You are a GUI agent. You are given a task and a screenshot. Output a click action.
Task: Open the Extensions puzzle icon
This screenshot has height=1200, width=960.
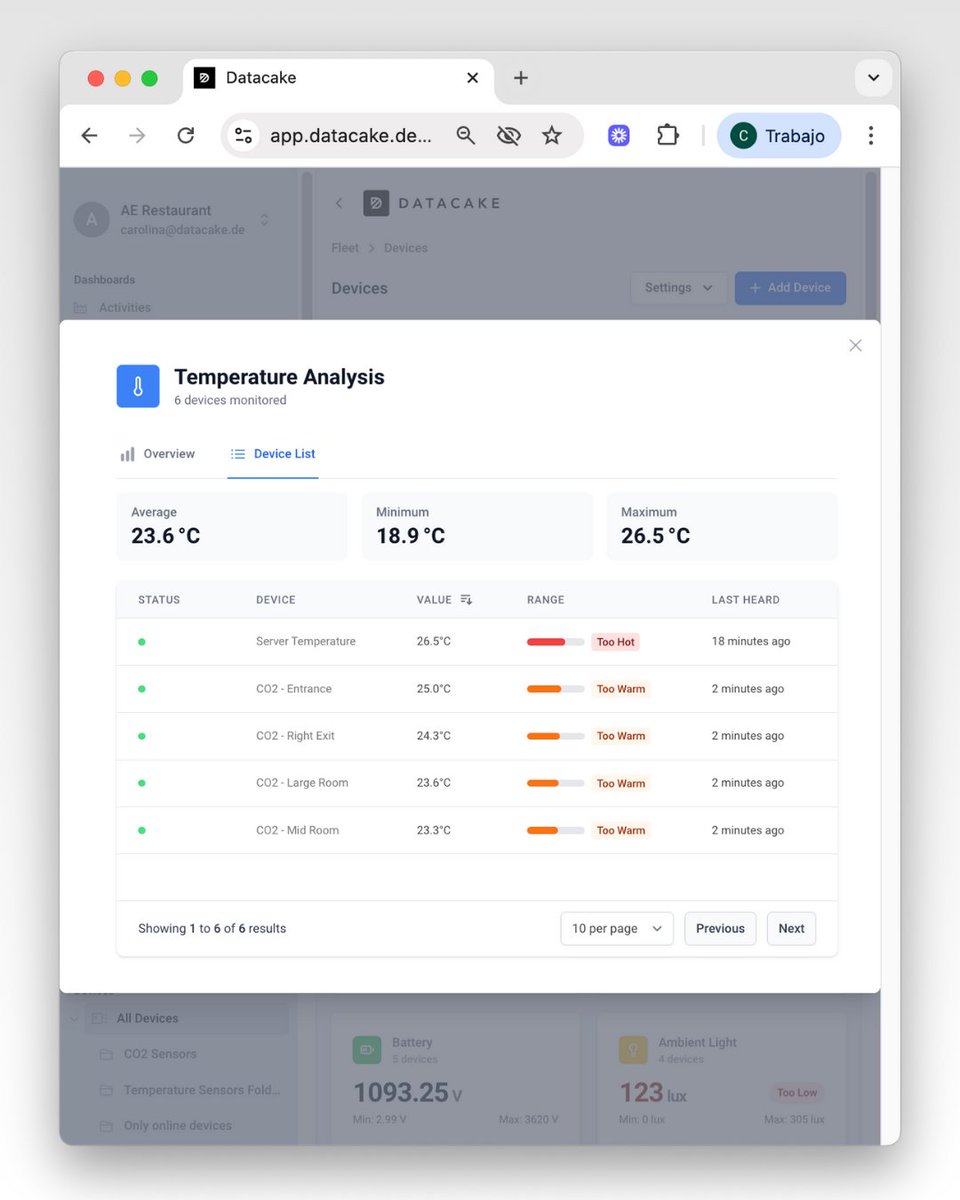pyautogui.click(x=667, y=136)
